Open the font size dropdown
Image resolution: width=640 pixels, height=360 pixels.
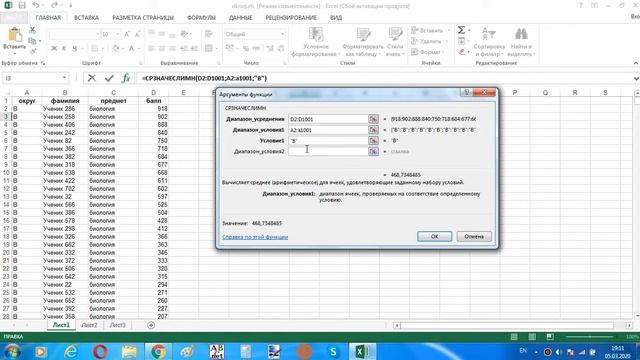[x=118, y=34]
